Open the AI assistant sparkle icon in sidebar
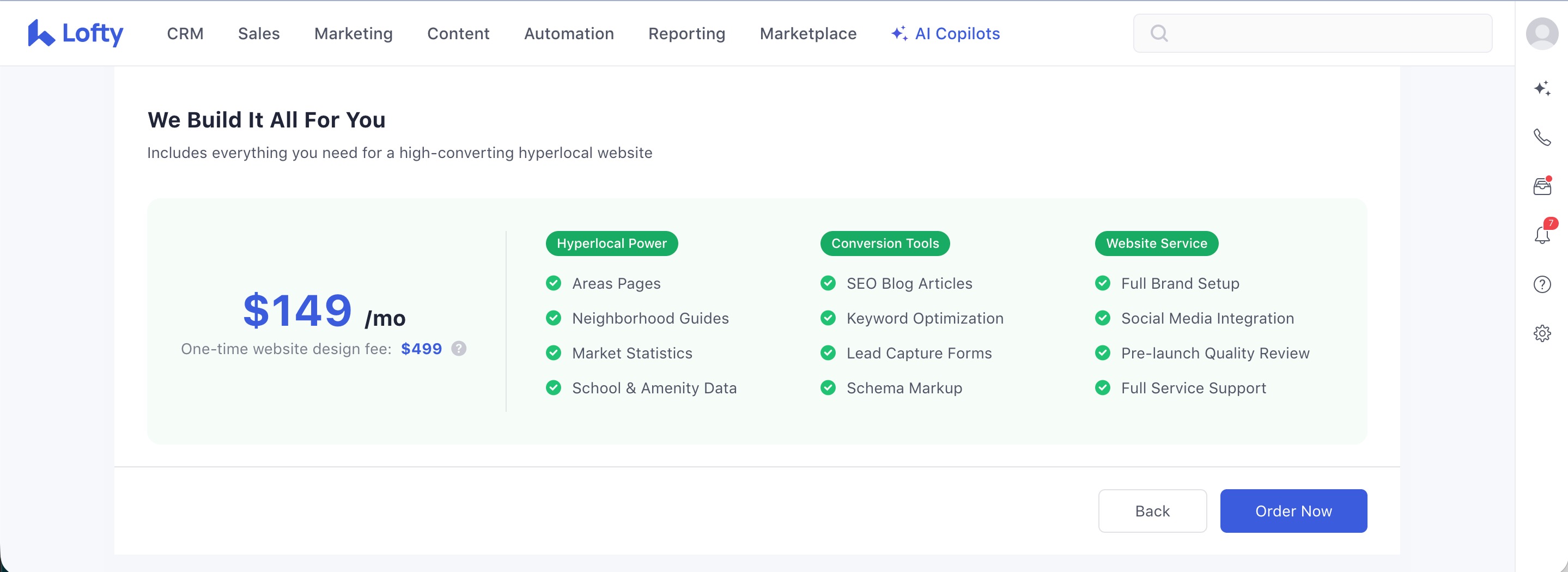Viewport: 1568px width, 572px height. pos(1541,89)
